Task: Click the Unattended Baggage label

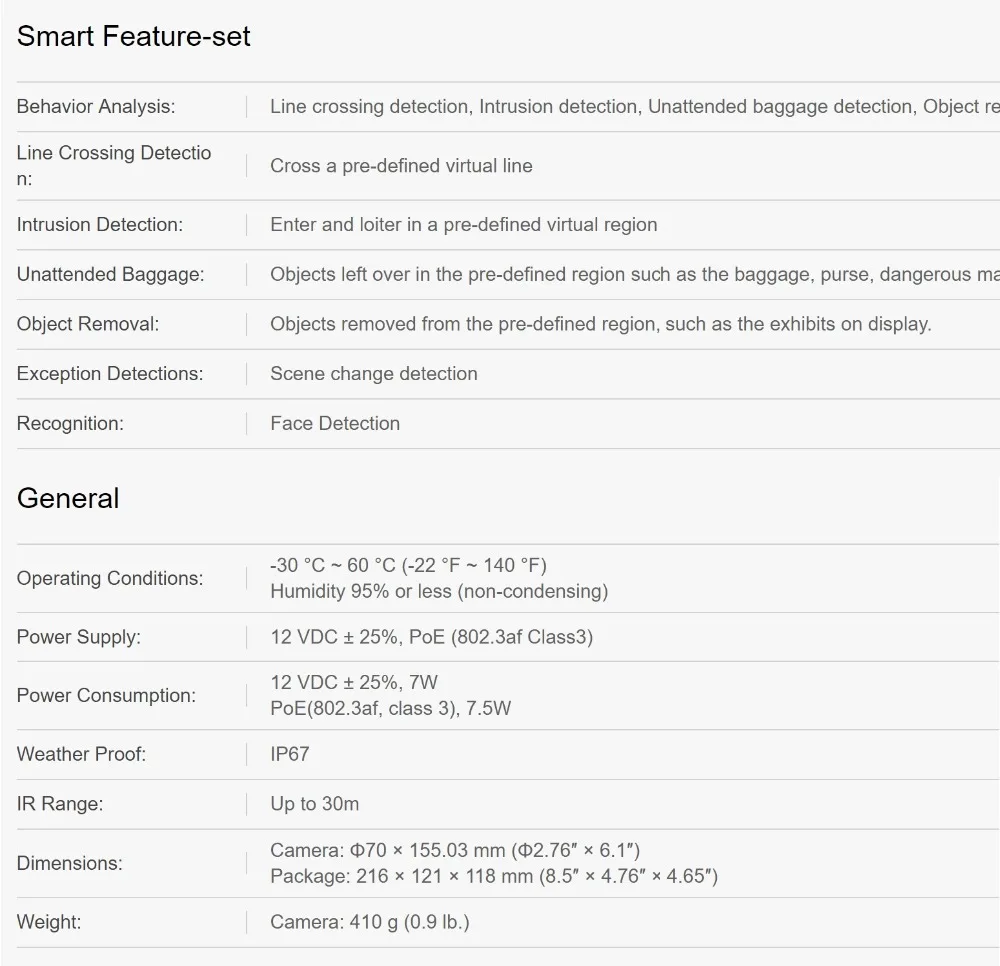Action: tap(110, 274)
